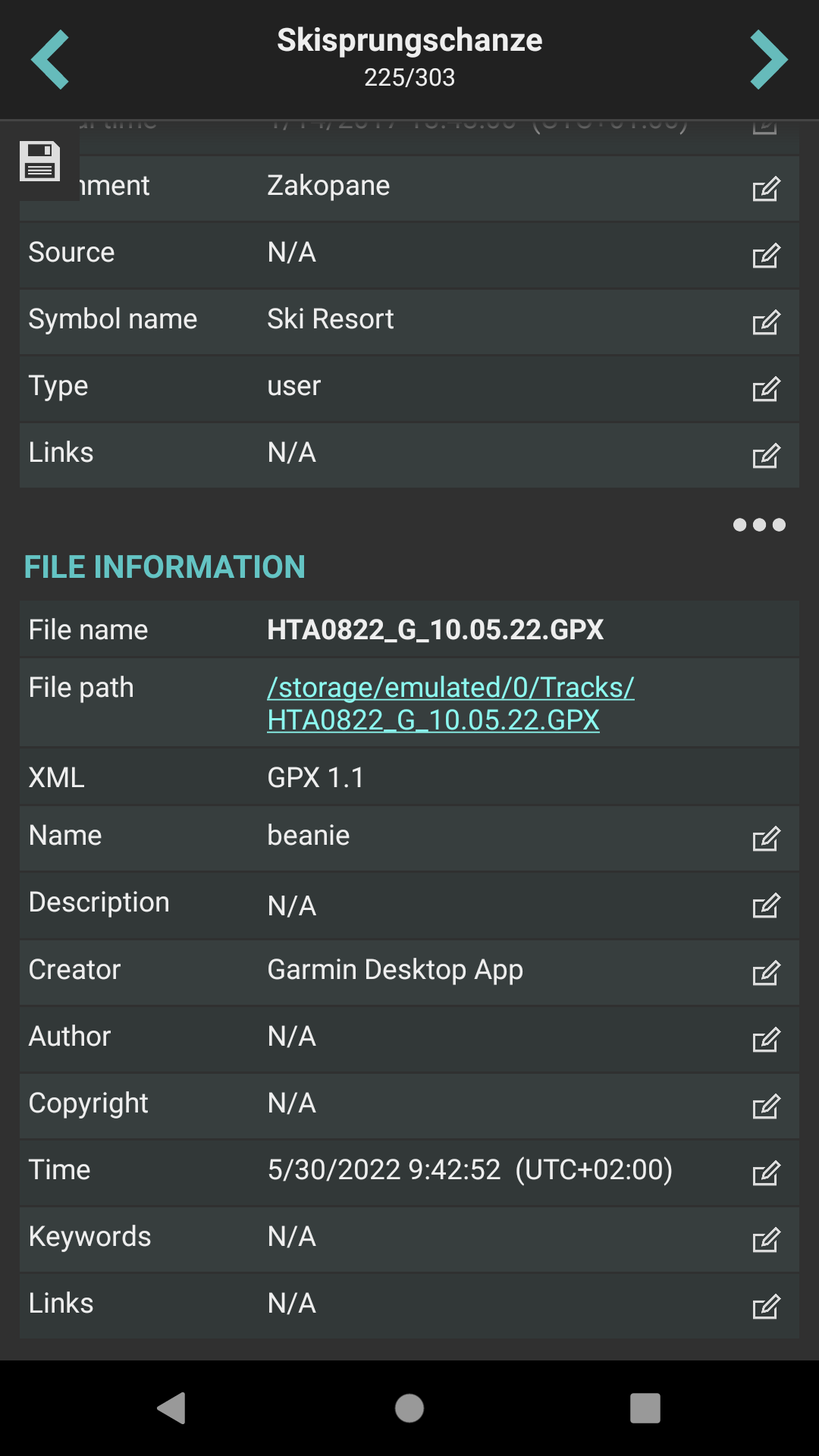The image size is (819, 1456).
Task: Edit the Zakopane comment field
Action: click(765, 189)
